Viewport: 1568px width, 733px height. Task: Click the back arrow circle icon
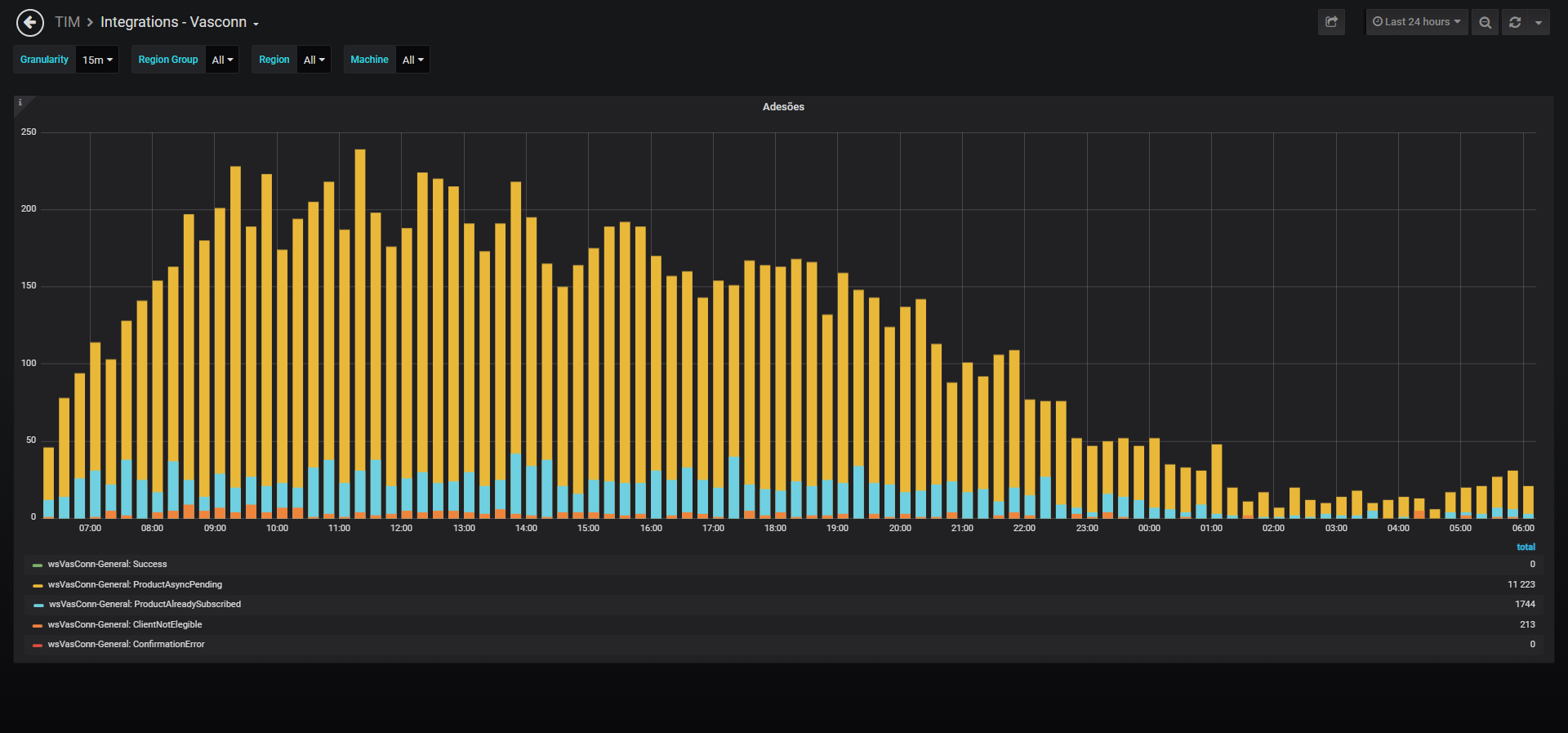30,23
